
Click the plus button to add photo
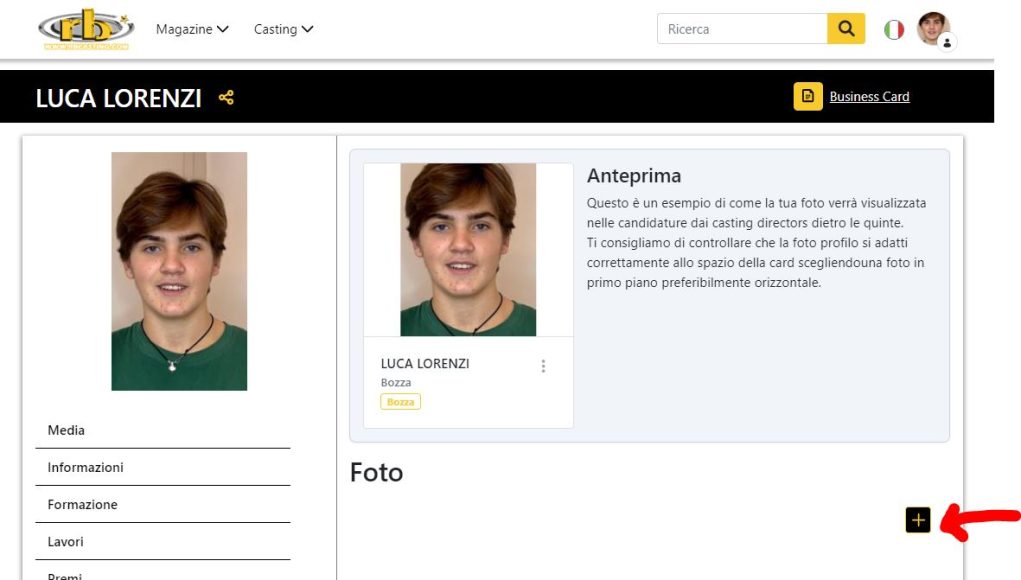tap(917, 520)
